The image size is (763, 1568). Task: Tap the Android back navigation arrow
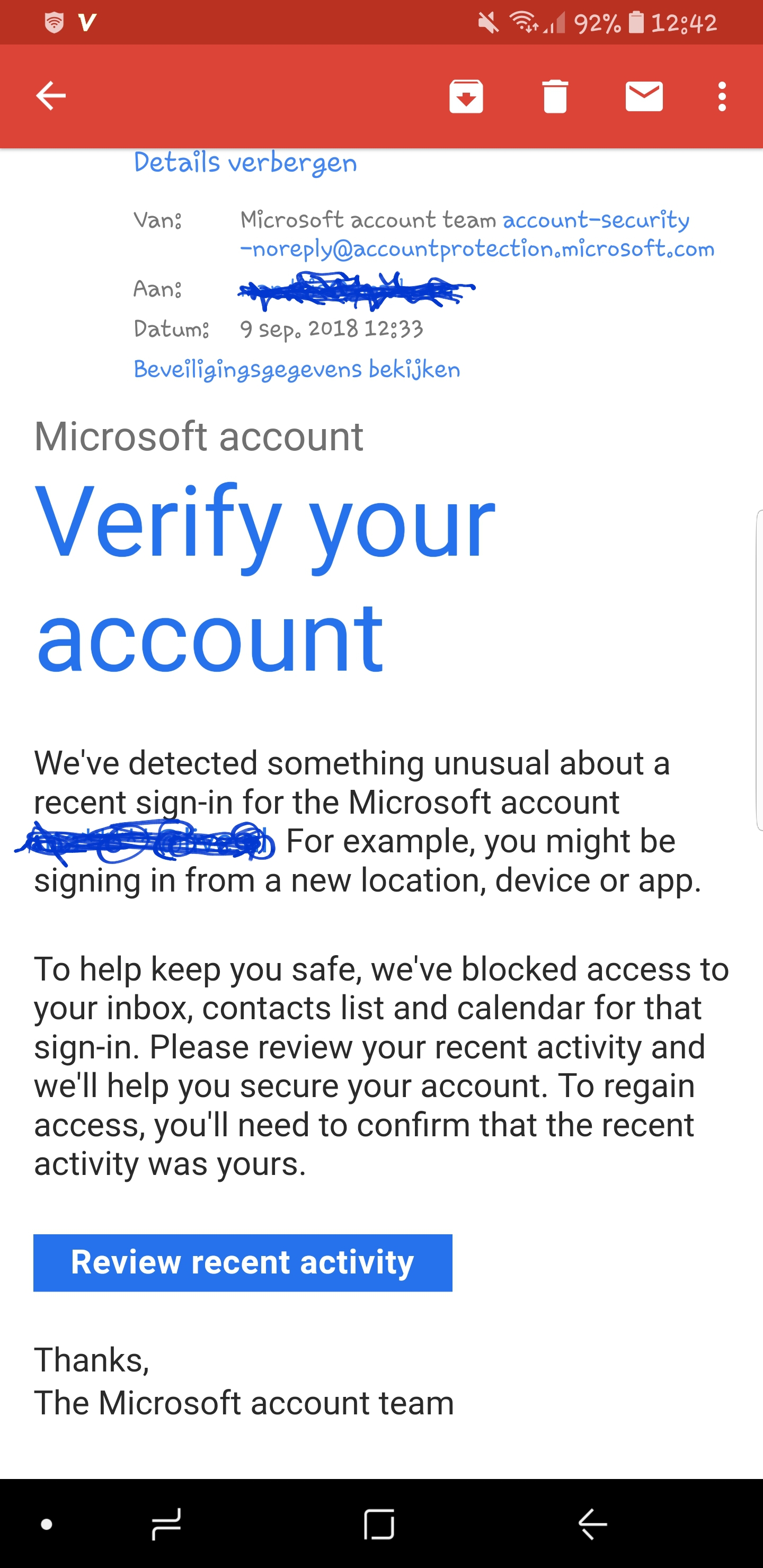point(592,1524)
